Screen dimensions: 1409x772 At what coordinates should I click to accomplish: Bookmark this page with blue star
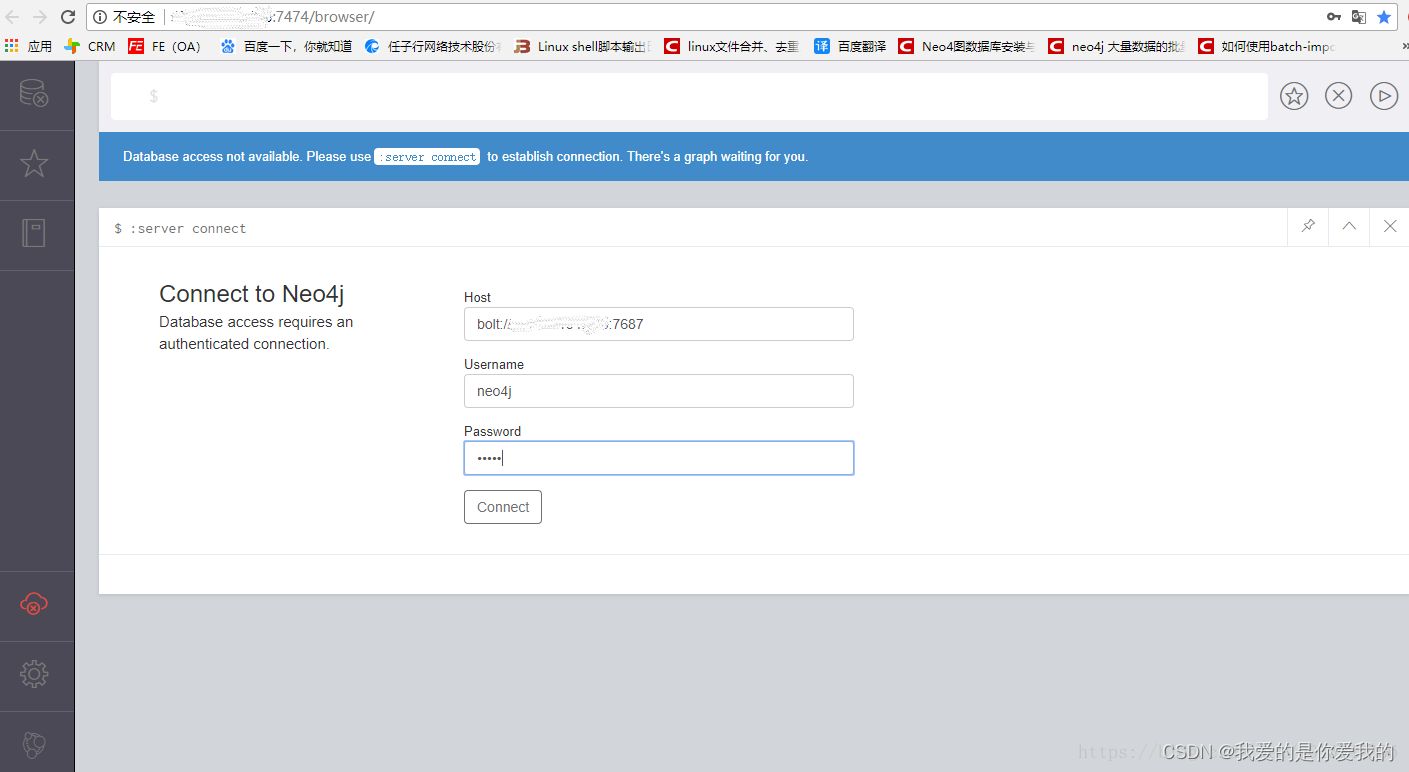coord(1384,17)
